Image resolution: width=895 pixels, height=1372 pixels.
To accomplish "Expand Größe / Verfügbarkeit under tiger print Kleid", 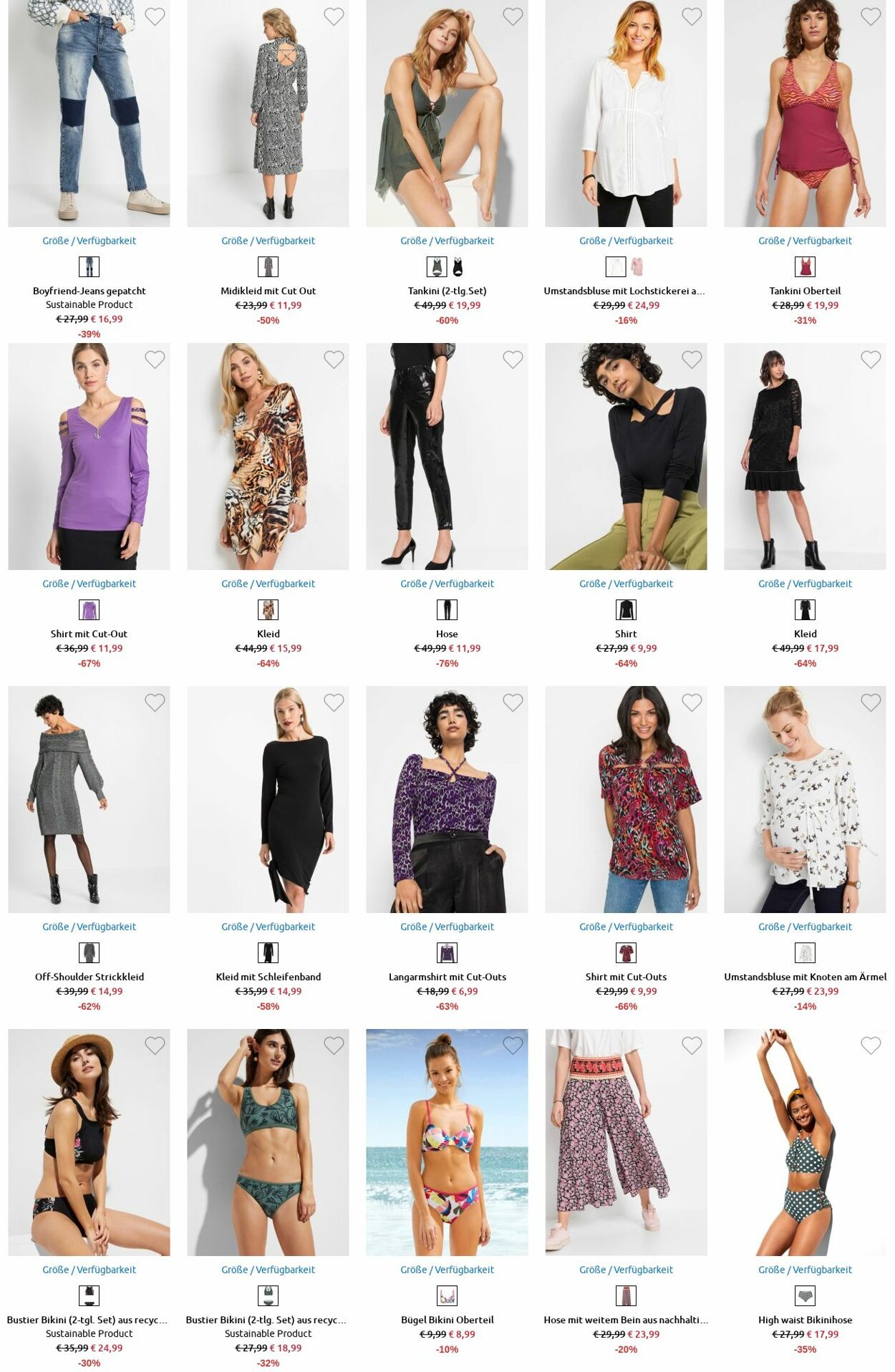I will tap(268, 584).
